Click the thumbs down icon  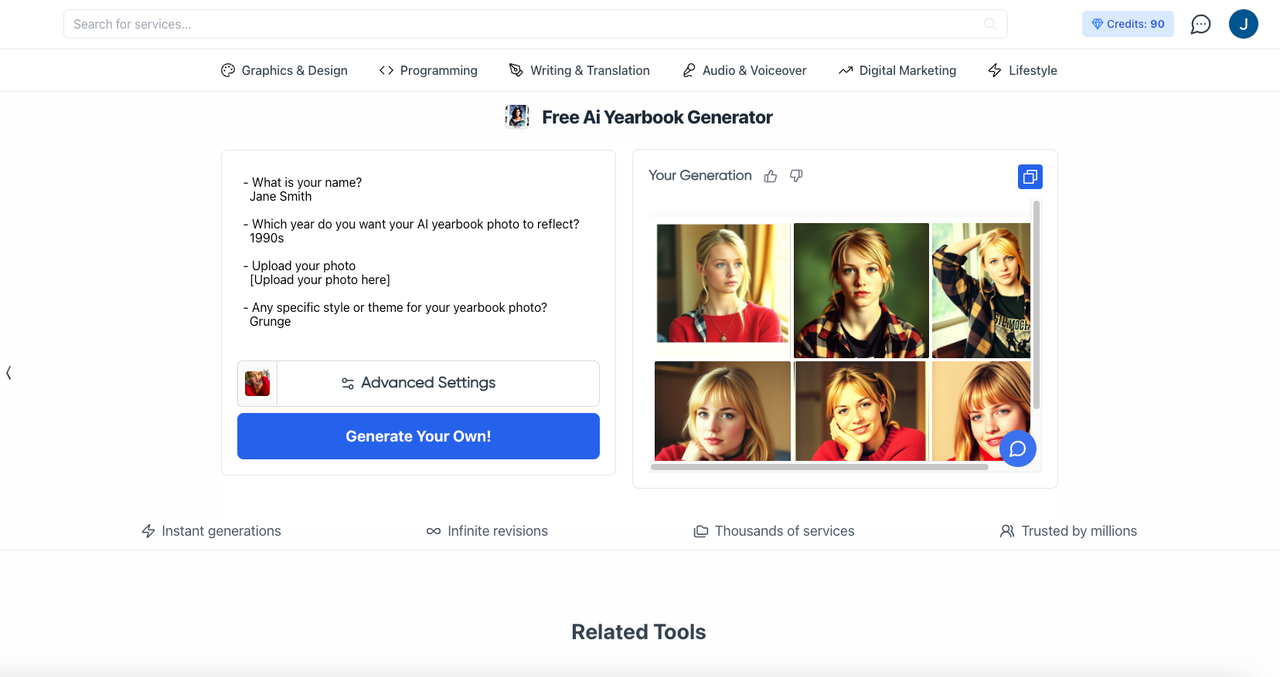pyautogui.click(x=796, y=176)
